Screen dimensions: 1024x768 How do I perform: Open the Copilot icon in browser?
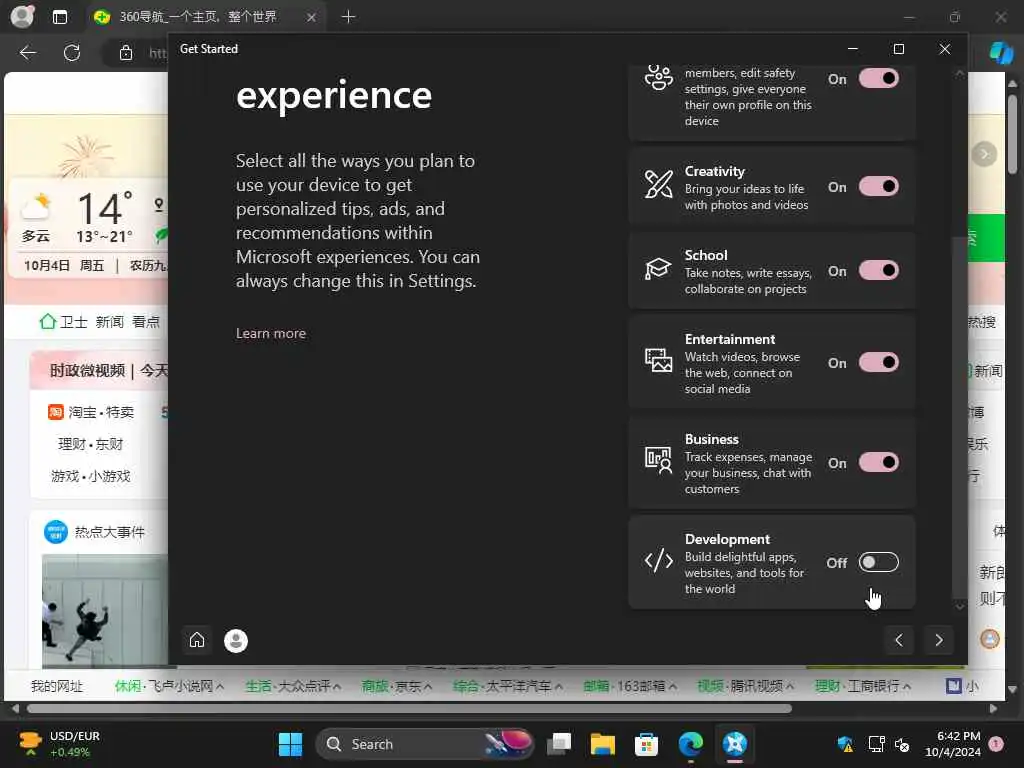point(1000,52)
